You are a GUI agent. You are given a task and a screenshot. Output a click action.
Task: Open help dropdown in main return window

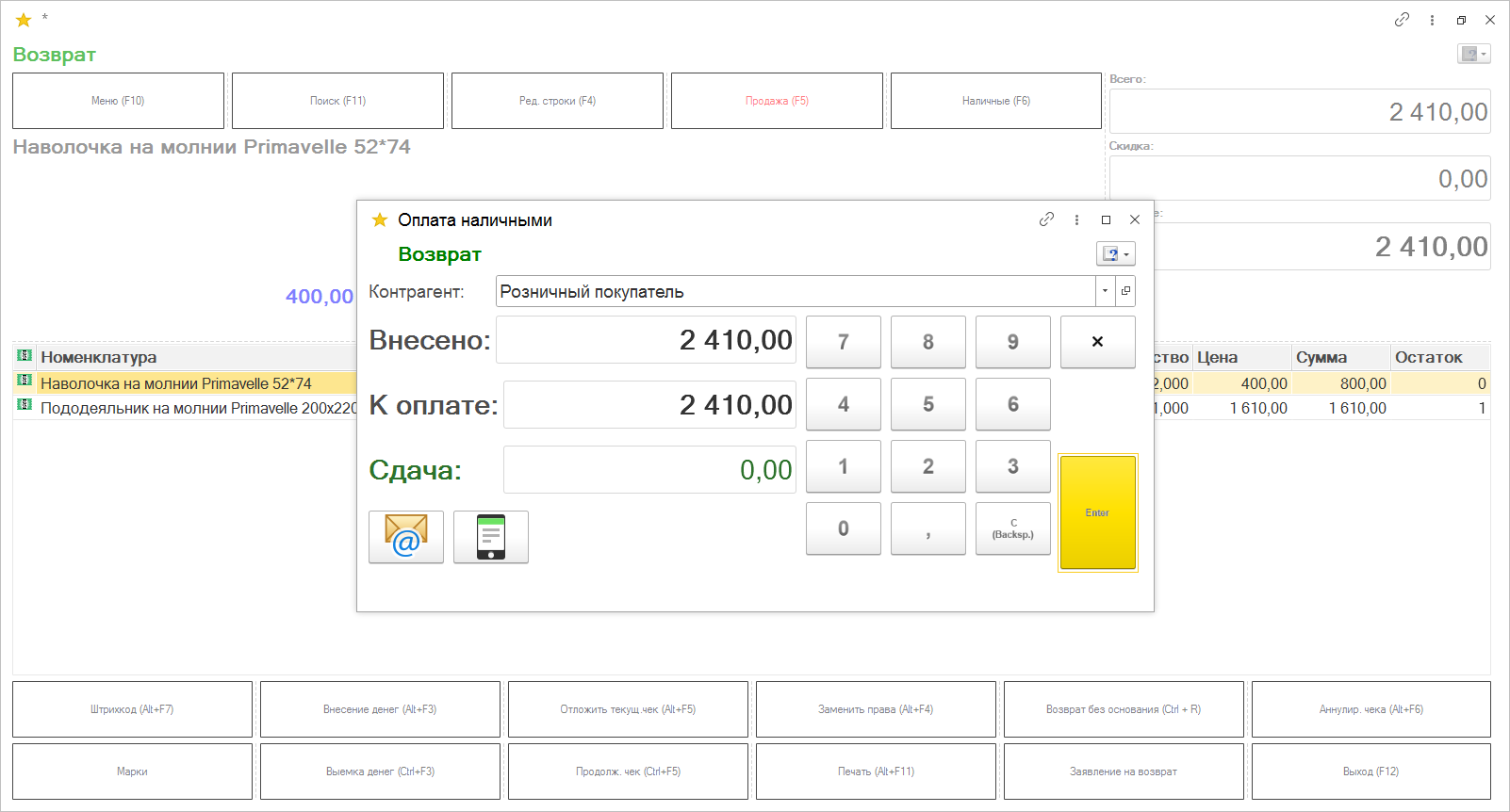pos(1474,54)
